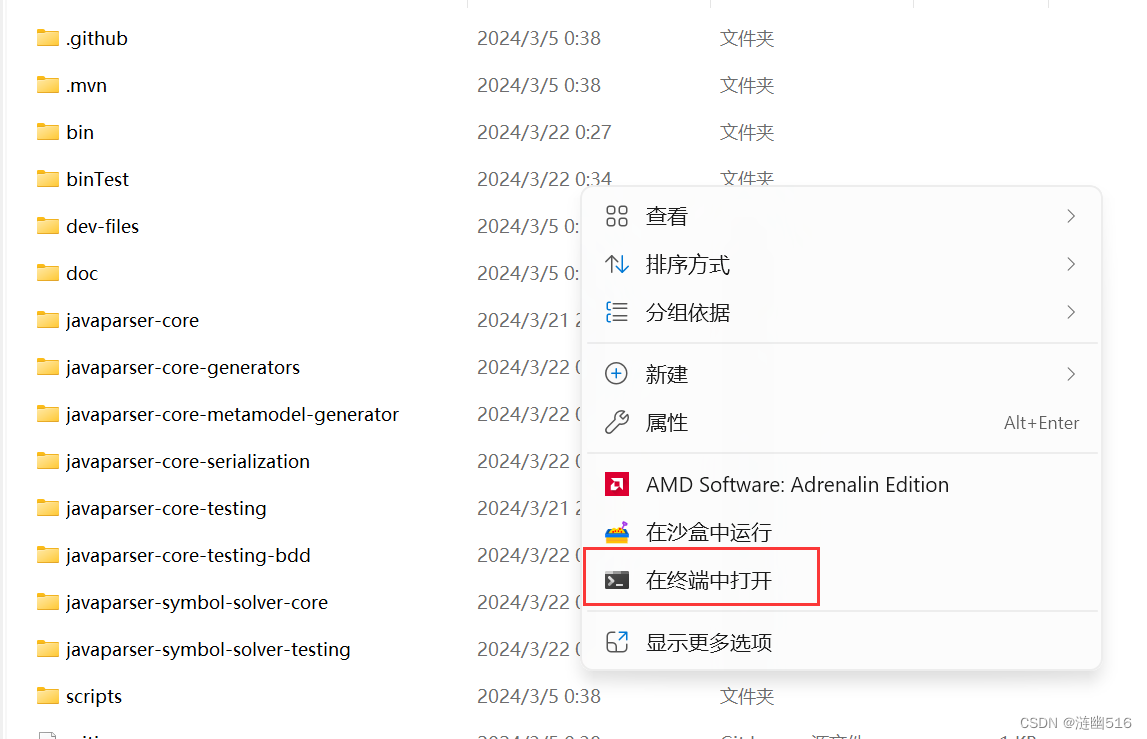Viewport: 1147px width, 739px height.
Task: Click the 新建 plus icon
Action: click(617, 373)
